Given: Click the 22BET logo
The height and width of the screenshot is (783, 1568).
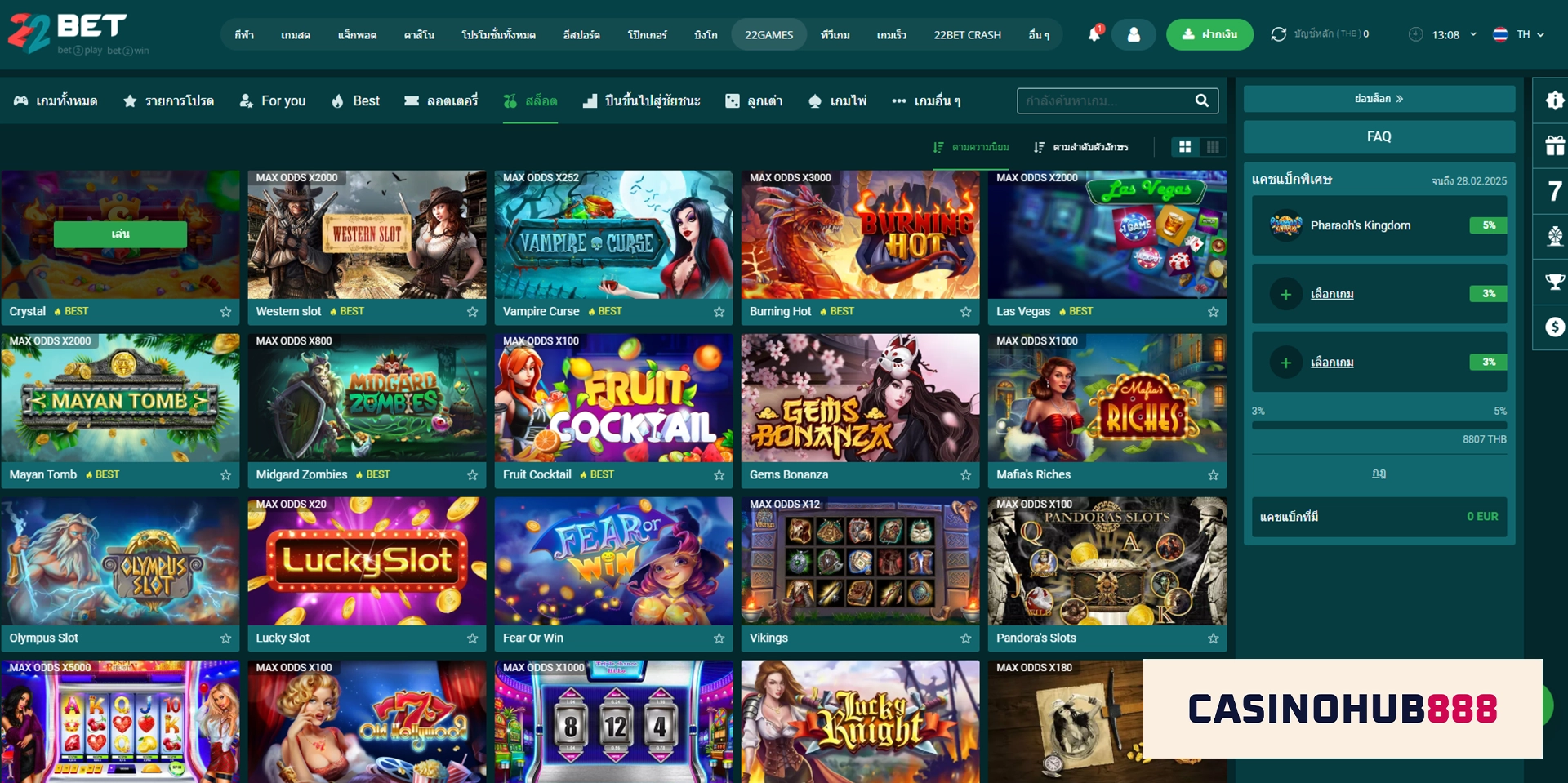Looking at the screenshot, I should pyautogui.click(x=78, y=33).
